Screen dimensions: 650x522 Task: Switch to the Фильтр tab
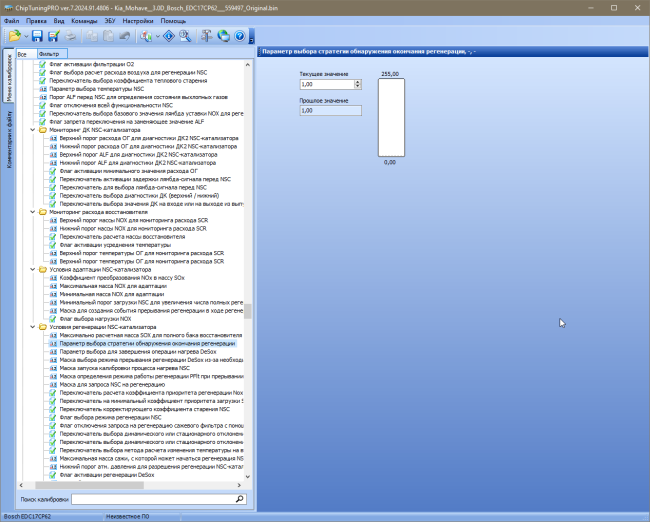(x=52, y=54)
